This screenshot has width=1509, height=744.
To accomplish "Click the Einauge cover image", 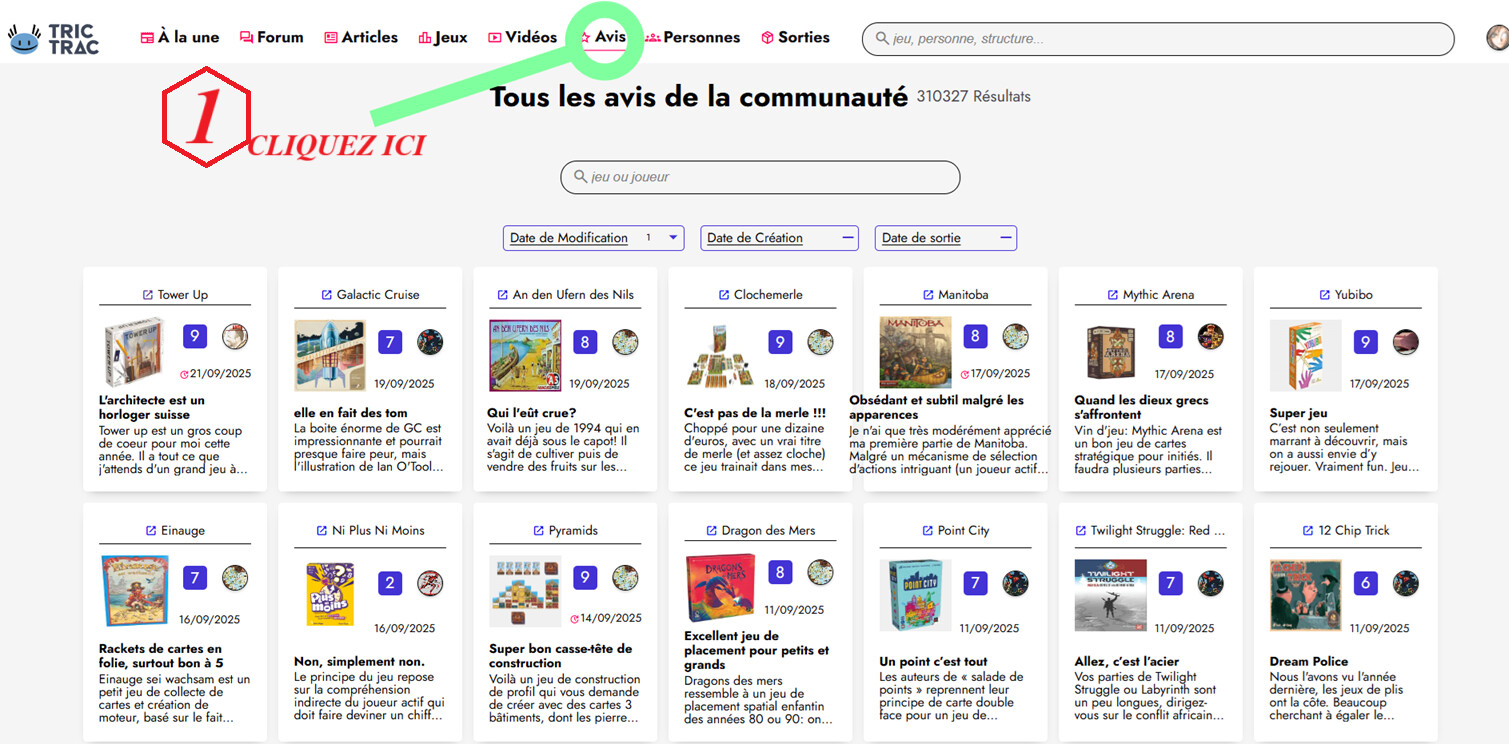I will pyautogui.click(x=135, y=591).
